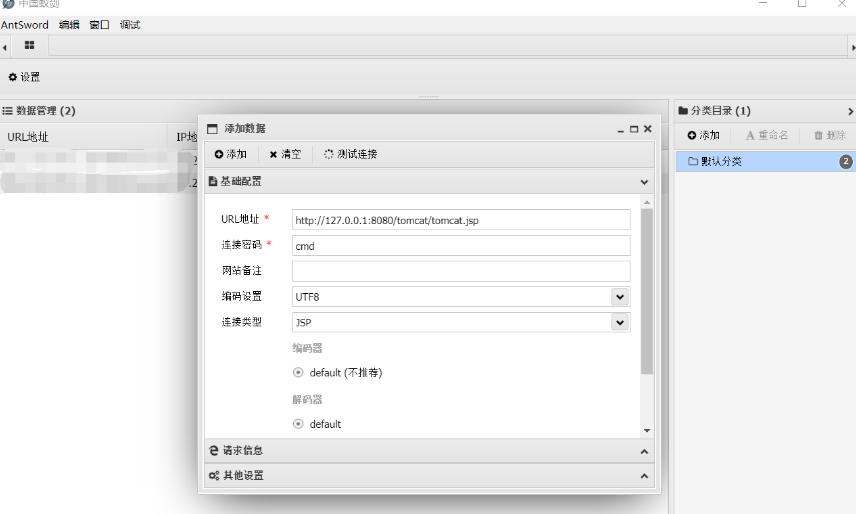The image size is (856, 514).
Task: Open the 编码设置 UTF8 dropdown
Action: pos(620,297)
